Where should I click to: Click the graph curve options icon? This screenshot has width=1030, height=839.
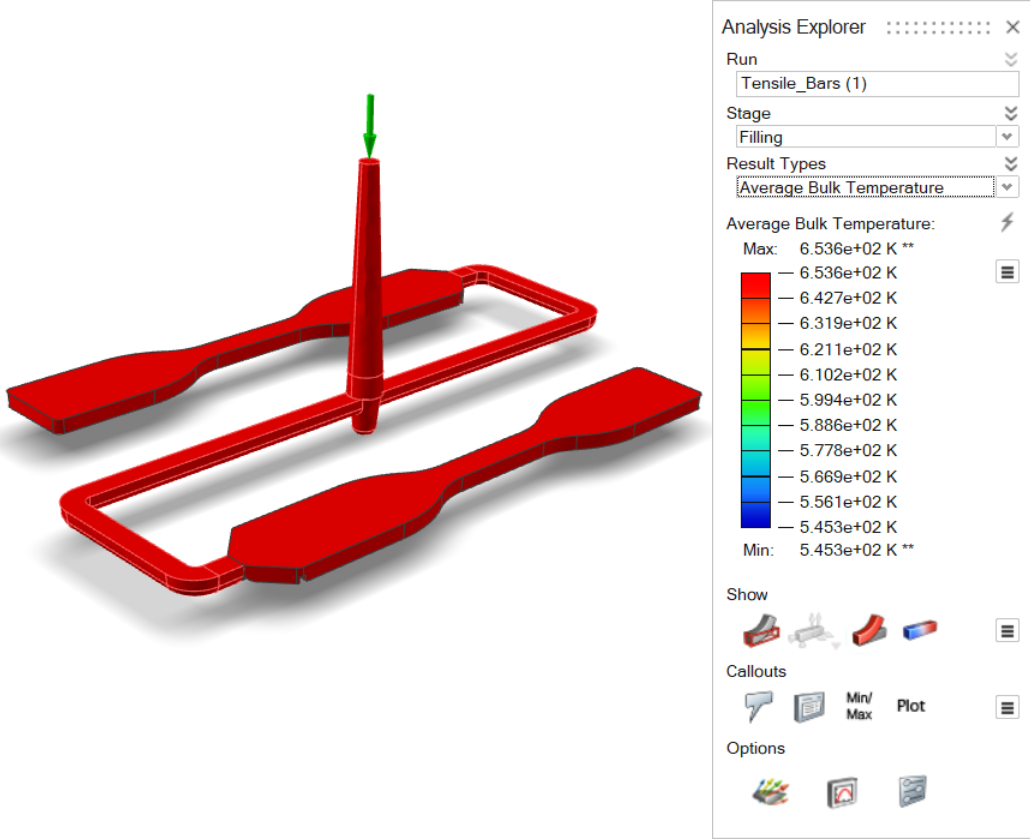click(x=842, y=792)
